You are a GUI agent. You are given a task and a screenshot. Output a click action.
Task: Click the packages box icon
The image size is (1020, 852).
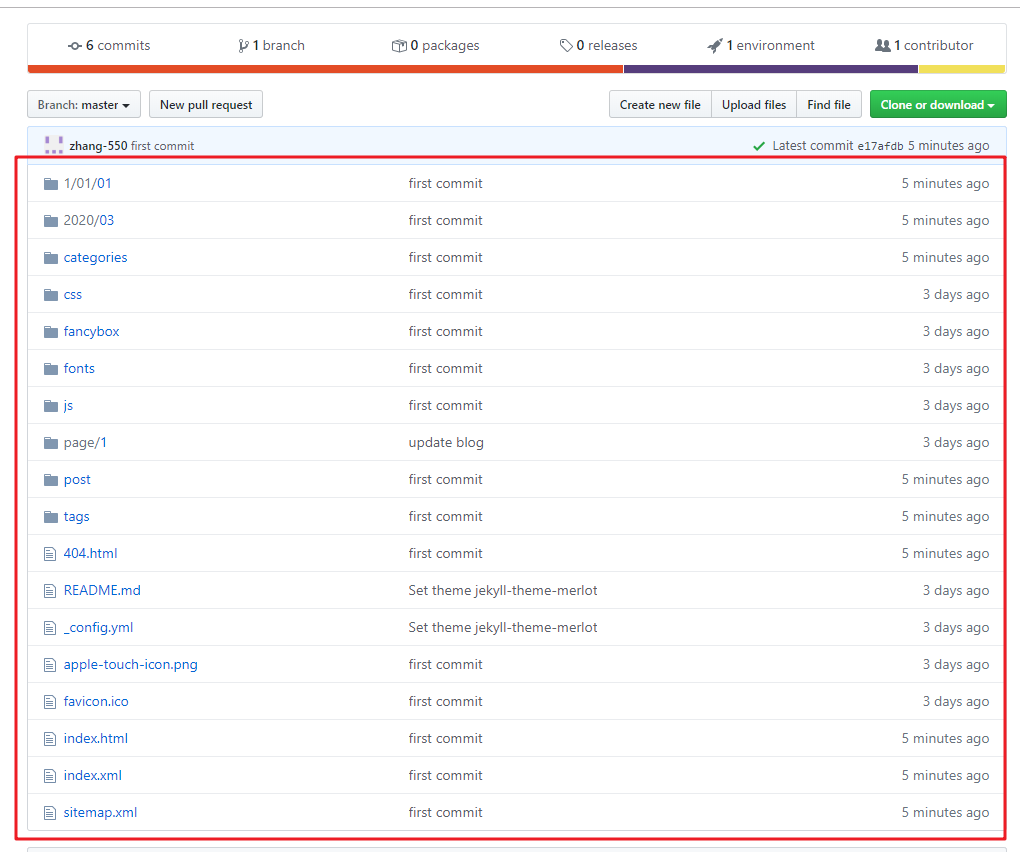[x=399, y=46]
